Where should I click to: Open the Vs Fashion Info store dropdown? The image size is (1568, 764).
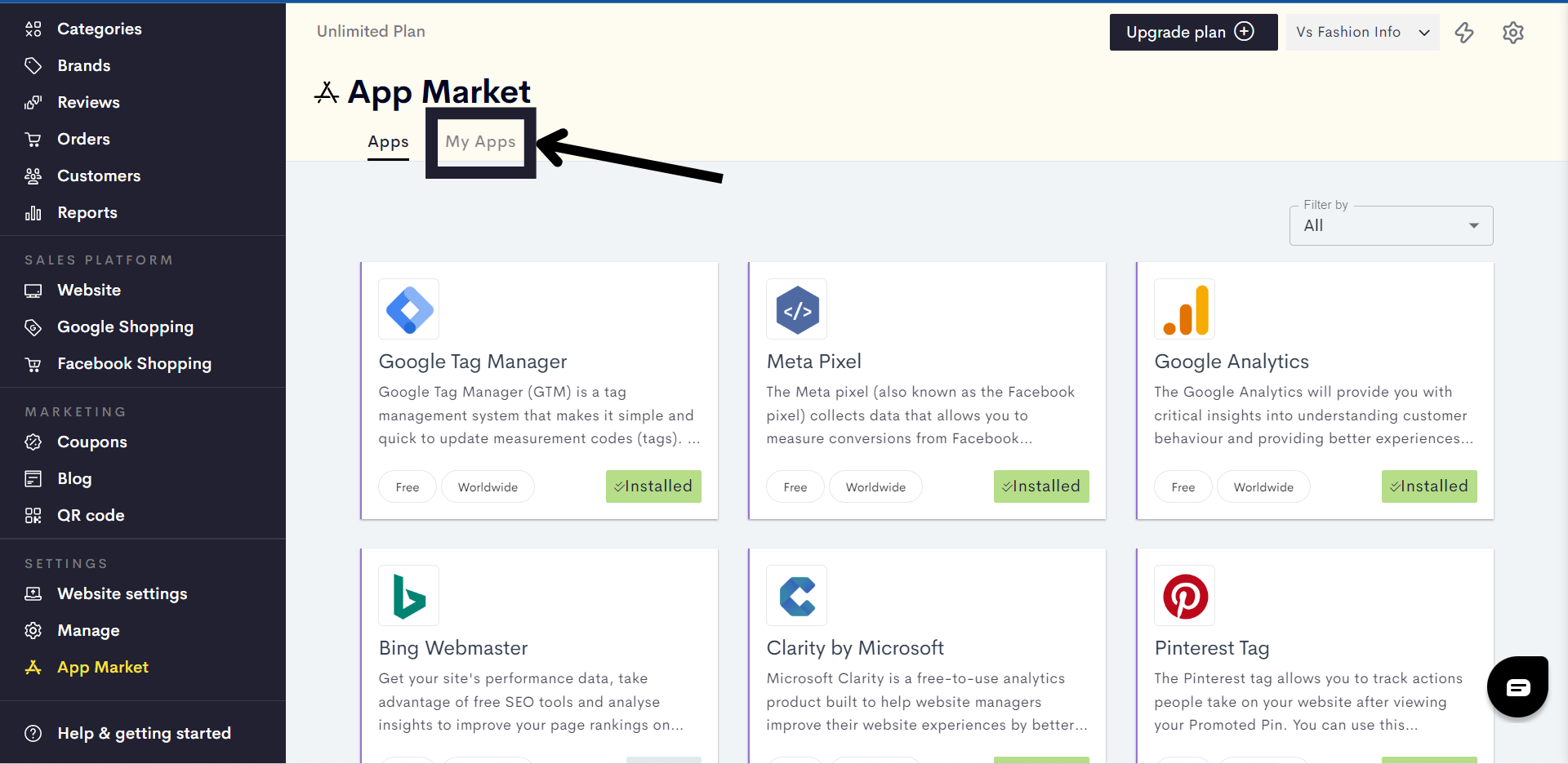[1362, 33]
